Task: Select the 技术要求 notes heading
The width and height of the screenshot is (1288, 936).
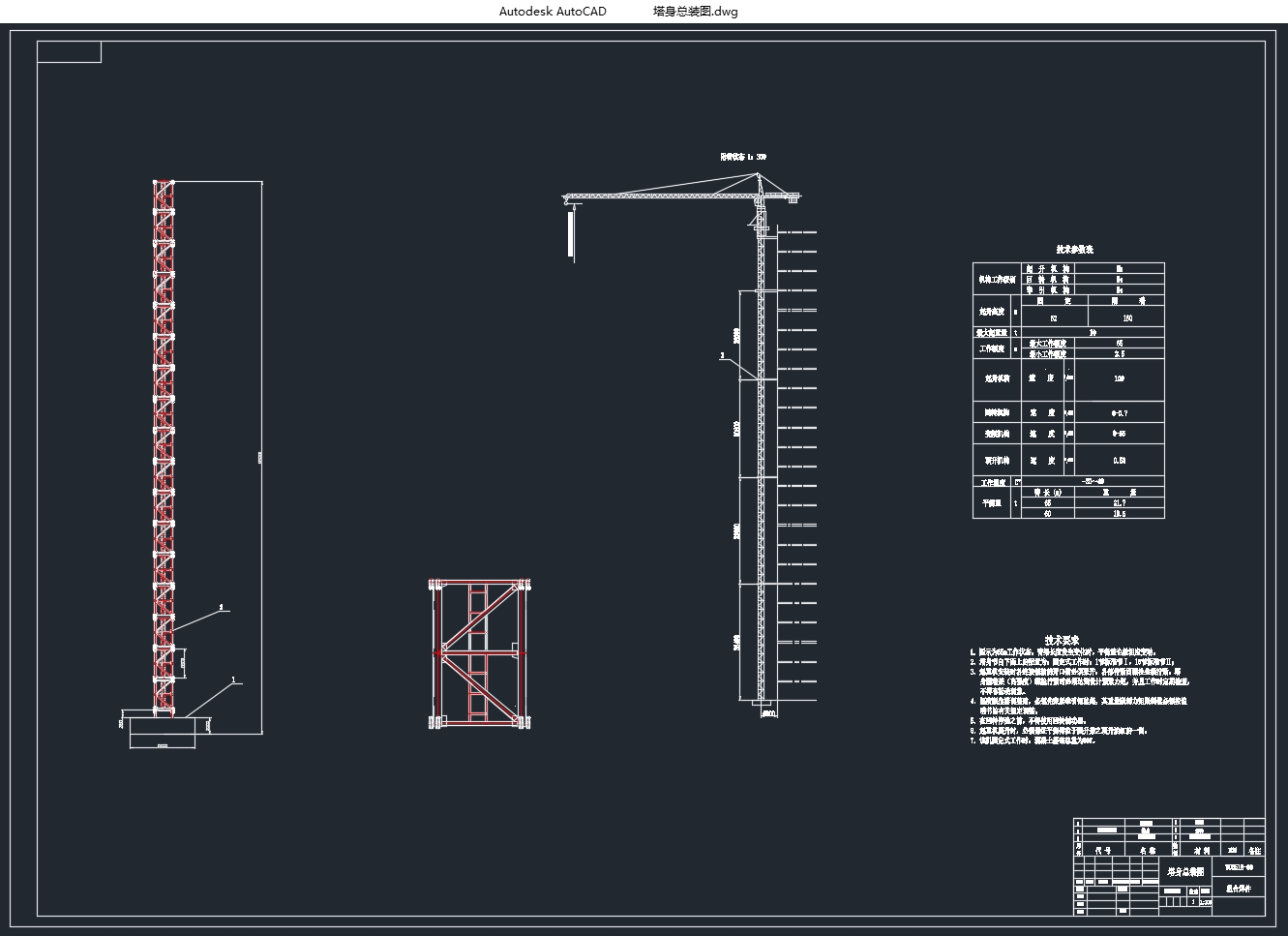Action: tap(1062, 641)
